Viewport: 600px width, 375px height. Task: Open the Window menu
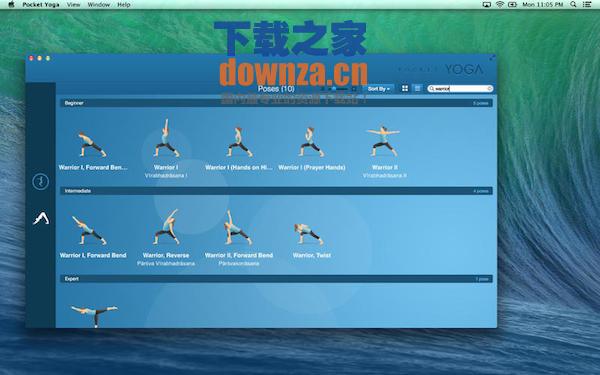(99, 5)
